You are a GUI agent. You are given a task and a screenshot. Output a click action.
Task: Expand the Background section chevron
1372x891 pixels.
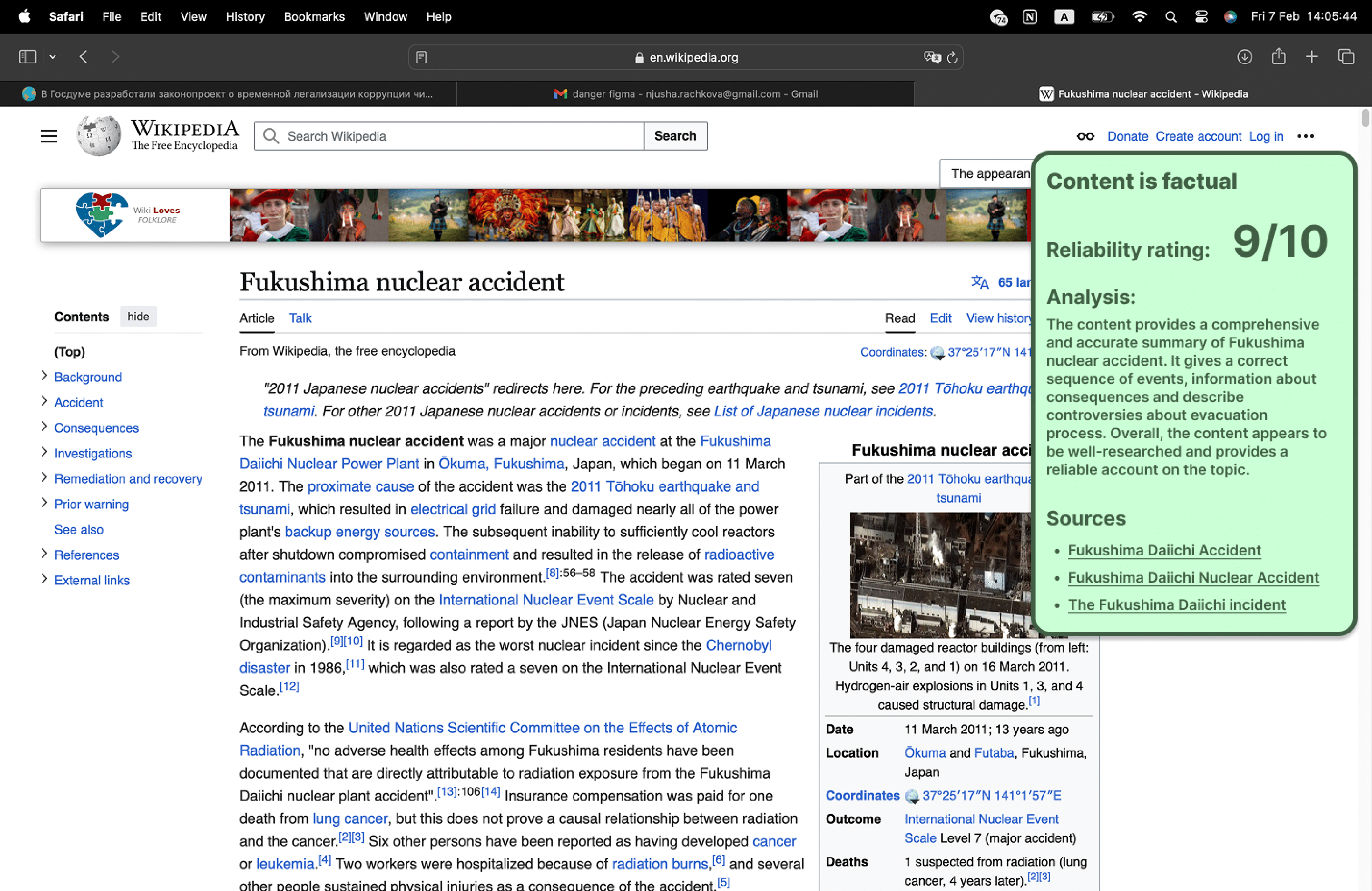44,376
